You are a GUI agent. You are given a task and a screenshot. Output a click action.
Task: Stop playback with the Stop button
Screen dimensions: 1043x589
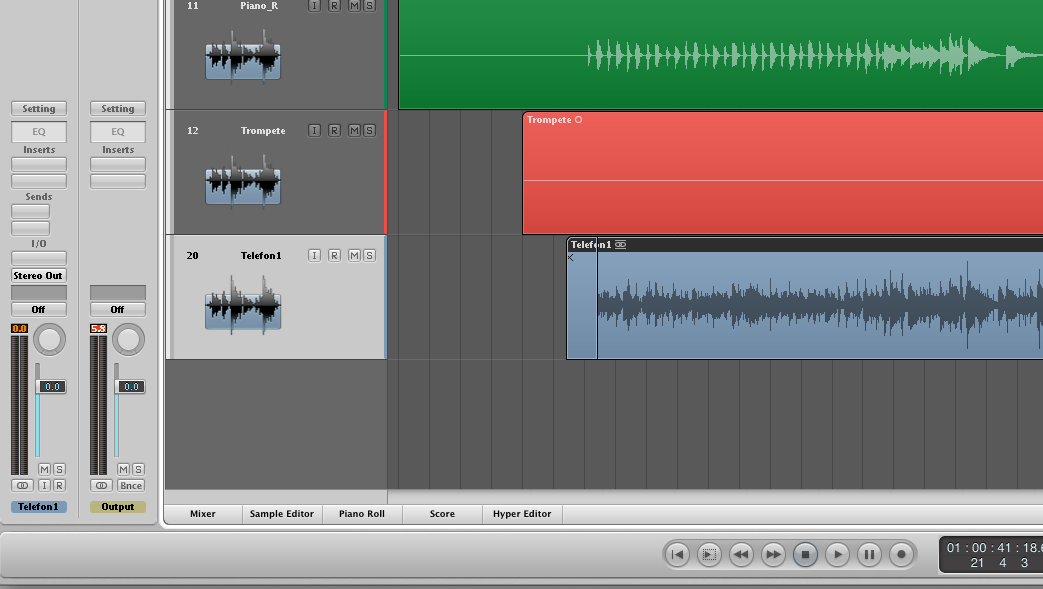[805, 554]
